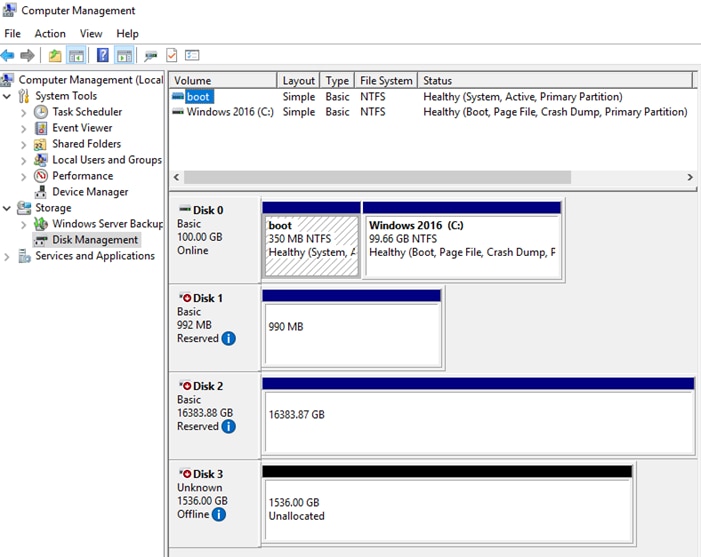Click the Back arrow toolbar icon
Viewport: 701px width, 557px height.
8,55
